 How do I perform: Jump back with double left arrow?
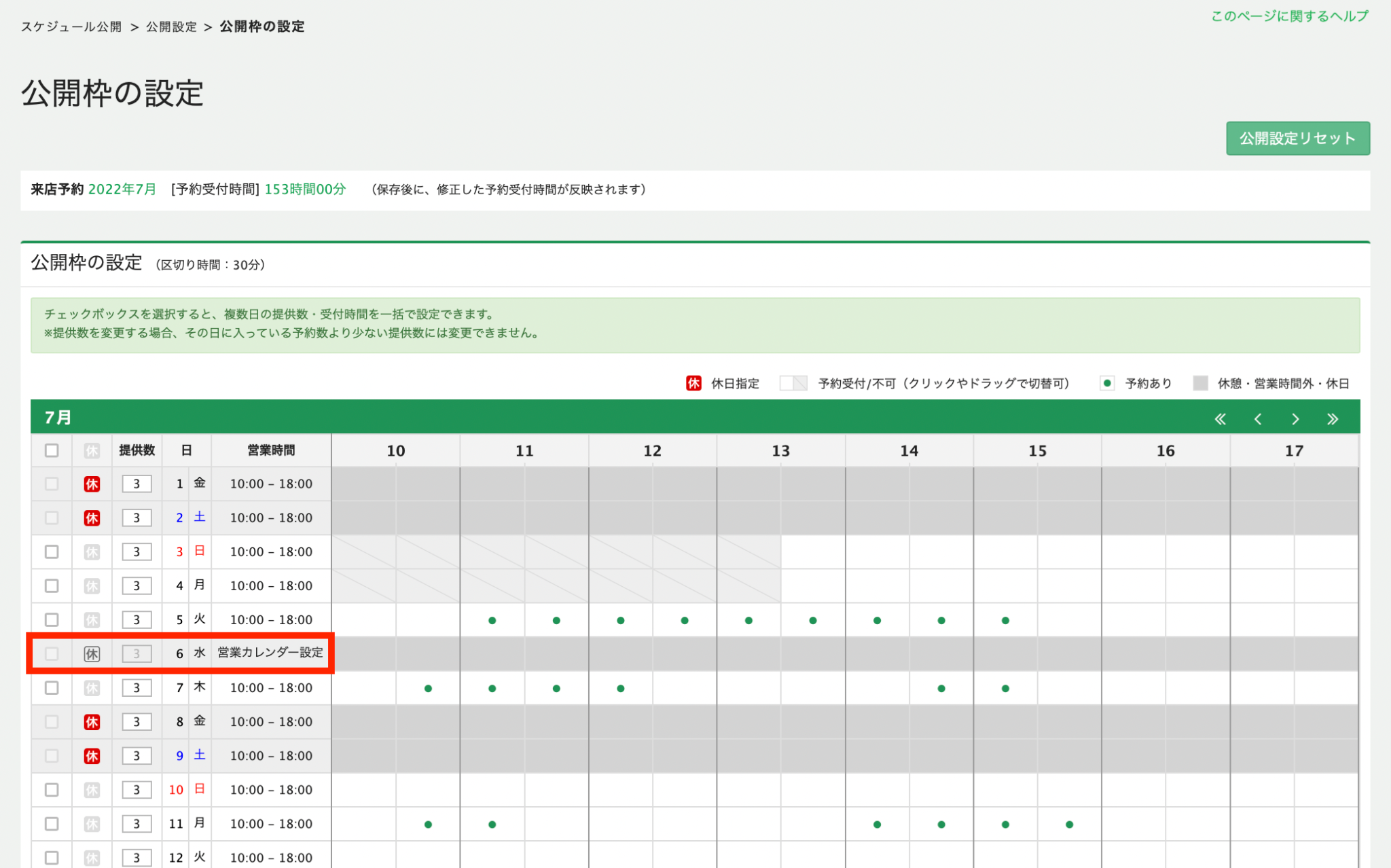[1221, 419]
